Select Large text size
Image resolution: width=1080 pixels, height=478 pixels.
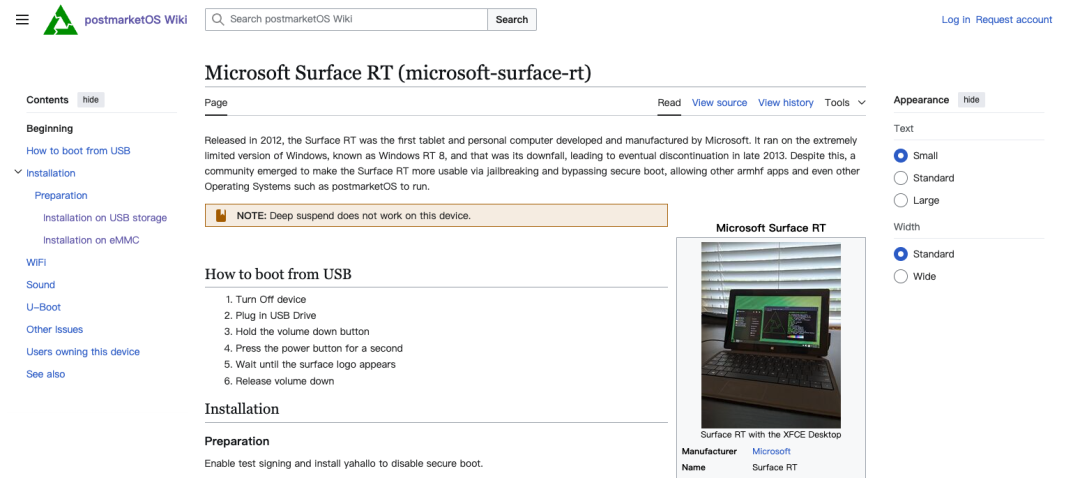[900, 200]
